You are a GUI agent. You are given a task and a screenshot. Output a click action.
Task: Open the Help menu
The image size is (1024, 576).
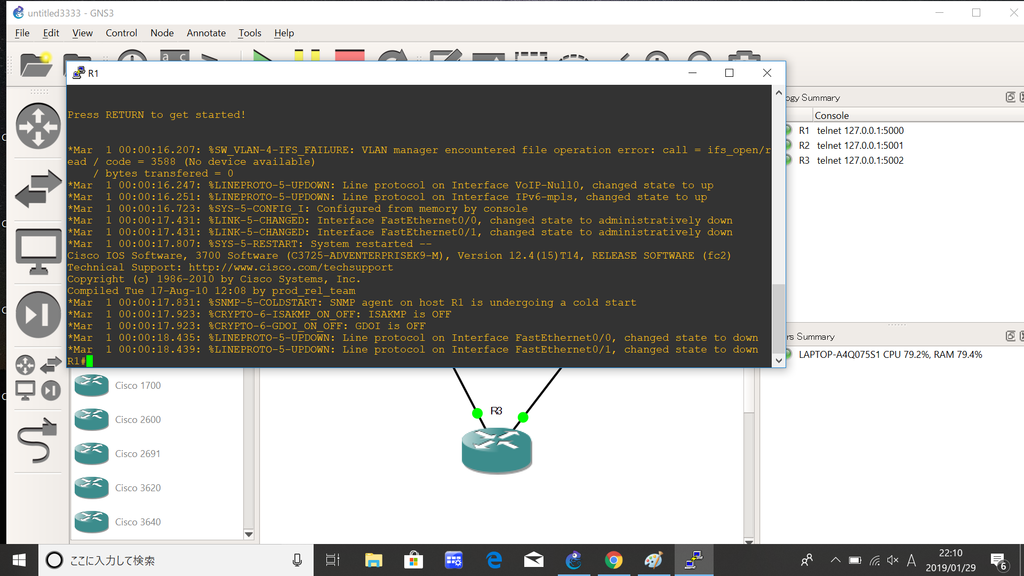coord(284,33)
